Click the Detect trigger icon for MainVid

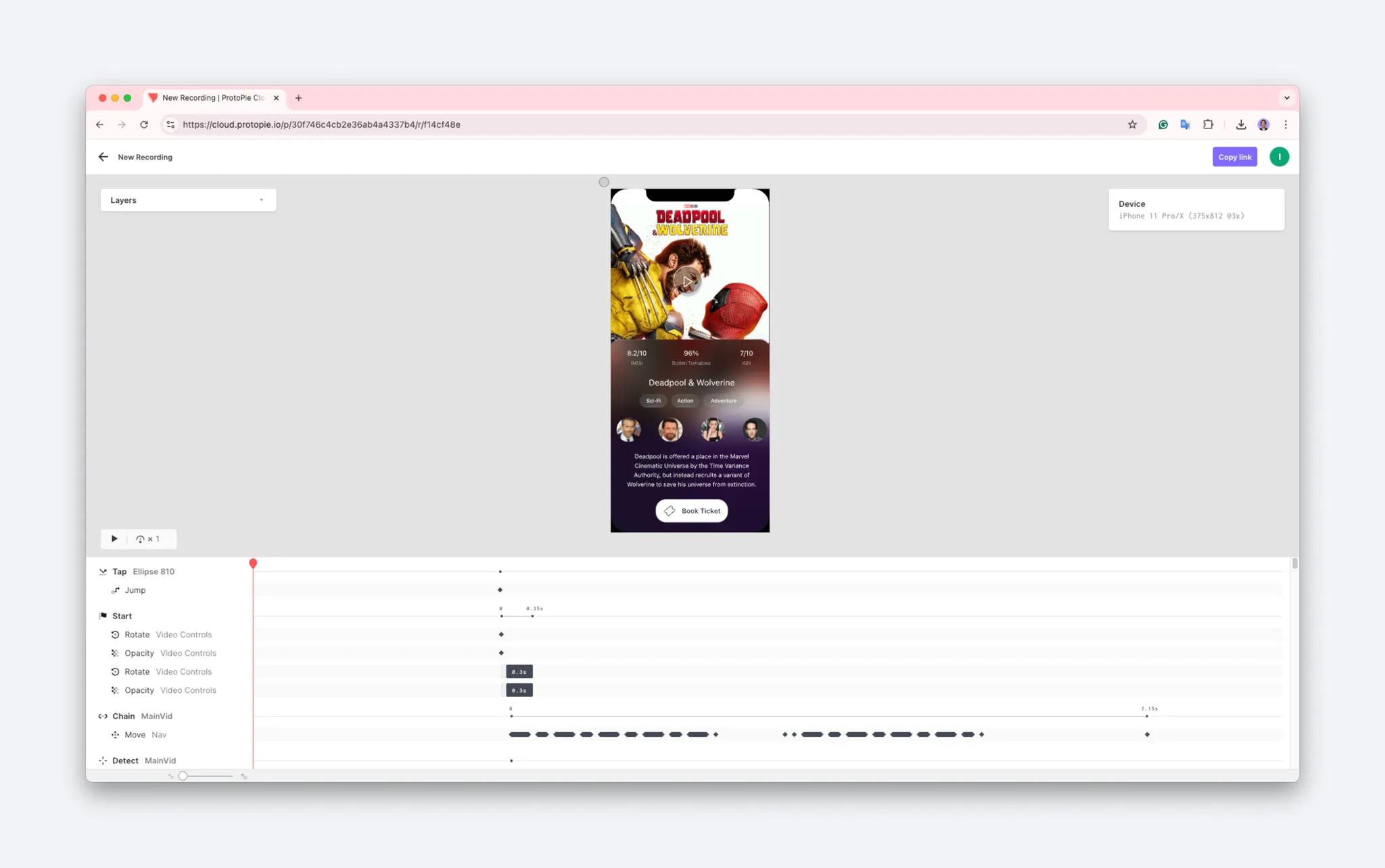(103, 760)
